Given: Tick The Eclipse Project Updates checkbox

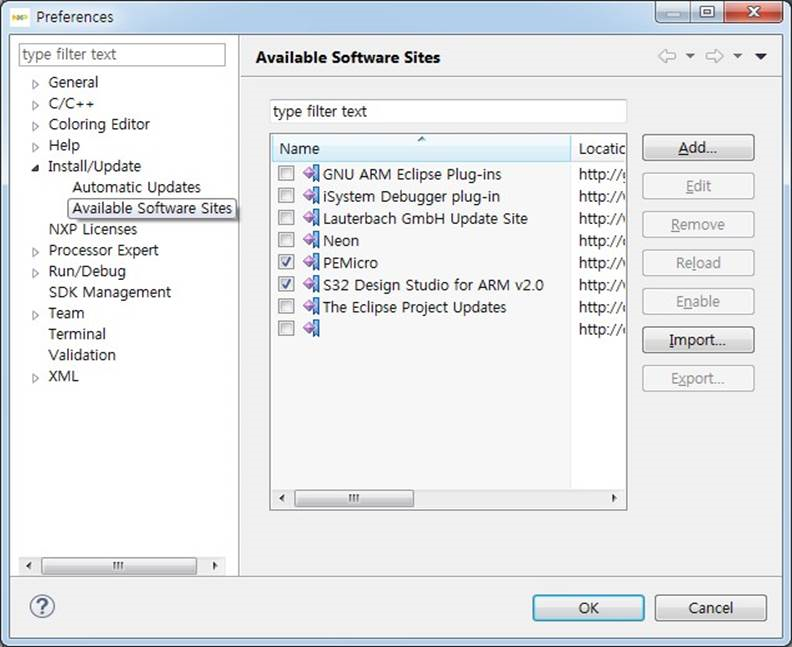Looking at the screenshot, I should 286,306.
